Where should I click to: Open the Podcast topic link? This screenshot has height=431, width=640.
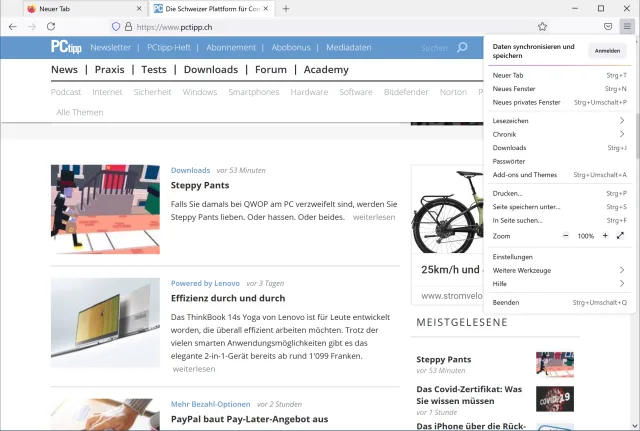(66, 92)
